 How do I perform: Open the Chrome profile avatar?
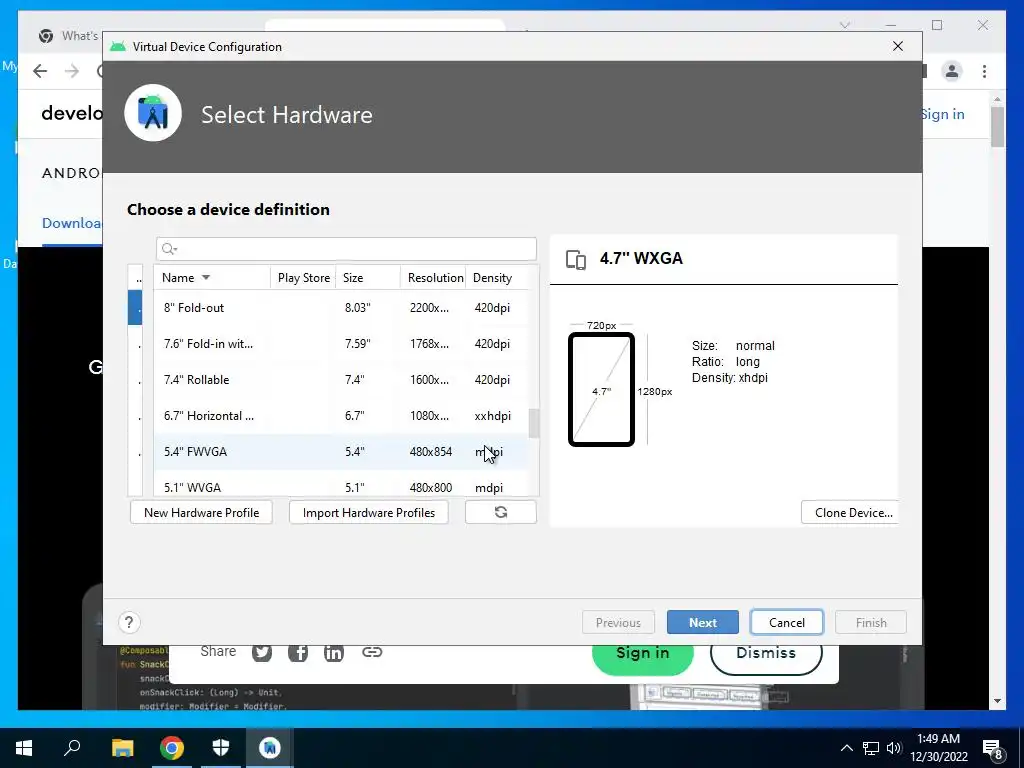(x=952, y=71)
